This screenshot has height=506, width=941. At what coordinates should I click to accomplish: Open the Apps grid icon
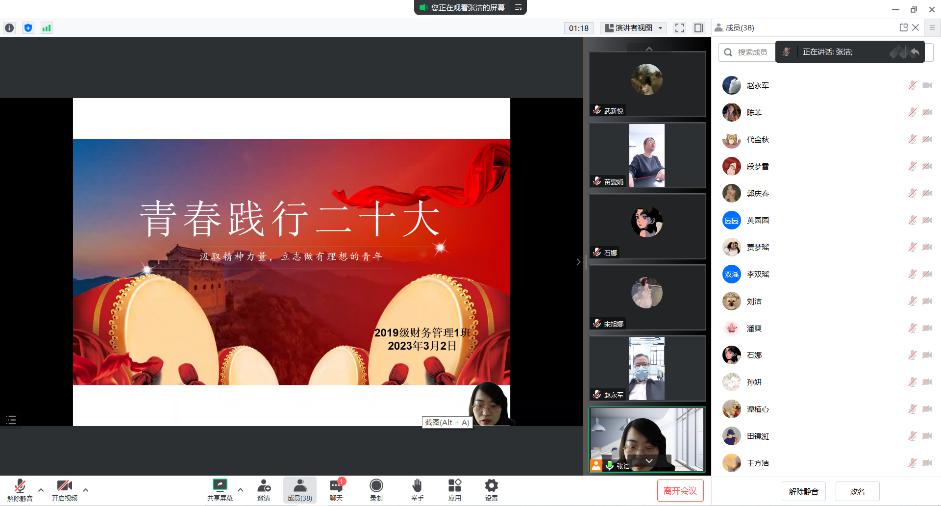454,488
